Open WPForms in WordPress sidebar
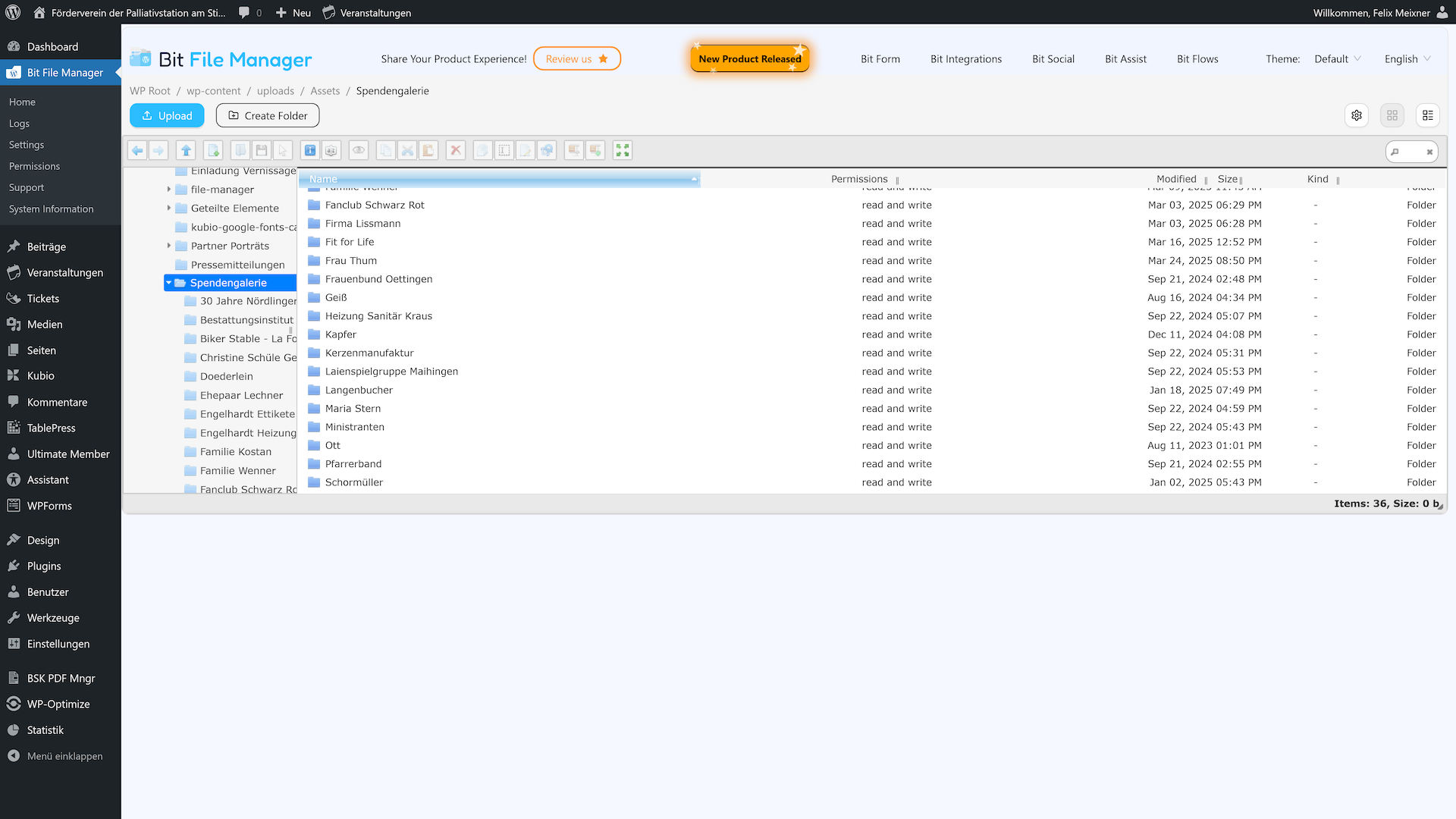This screenshot has height=819, width=1456. click(x=49, y=506)
